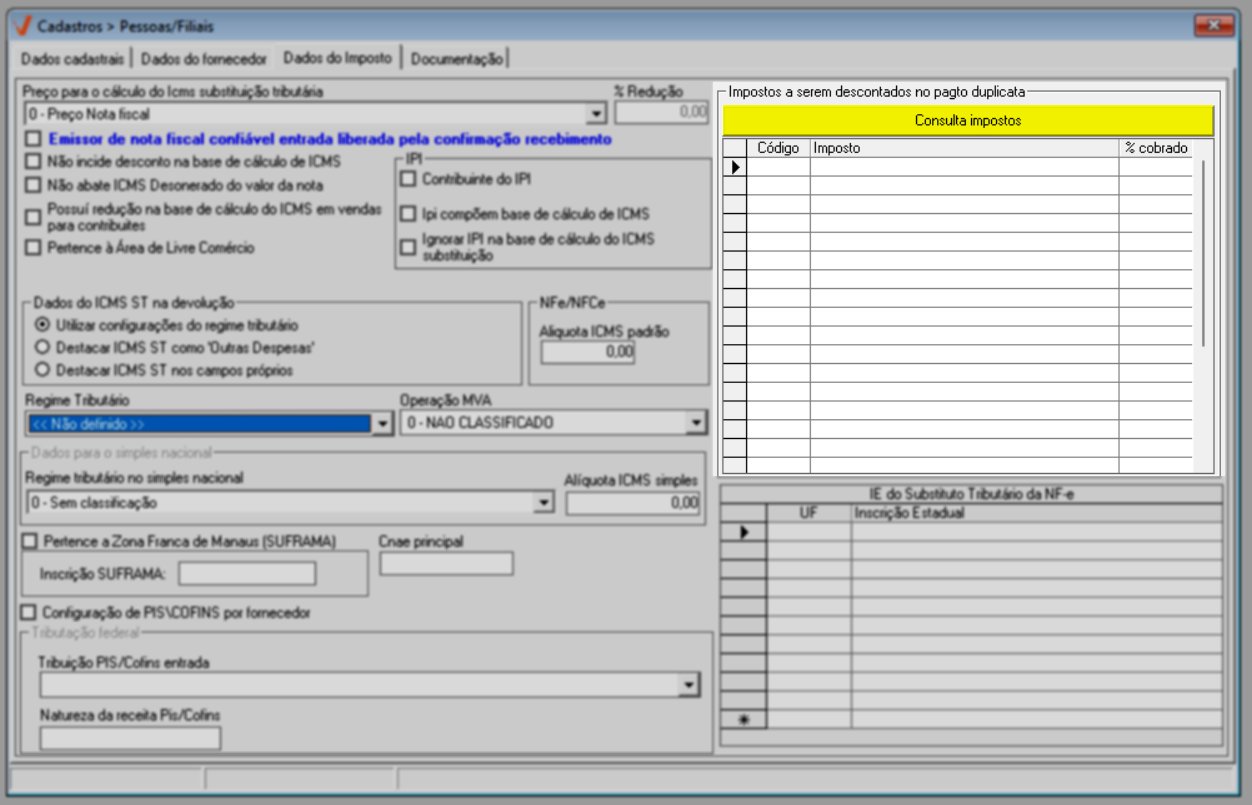Viewport: 1252px width, 805px height.
Task: Click row pointer arrow in IE Substituto grid
Action: coord(743,533)
